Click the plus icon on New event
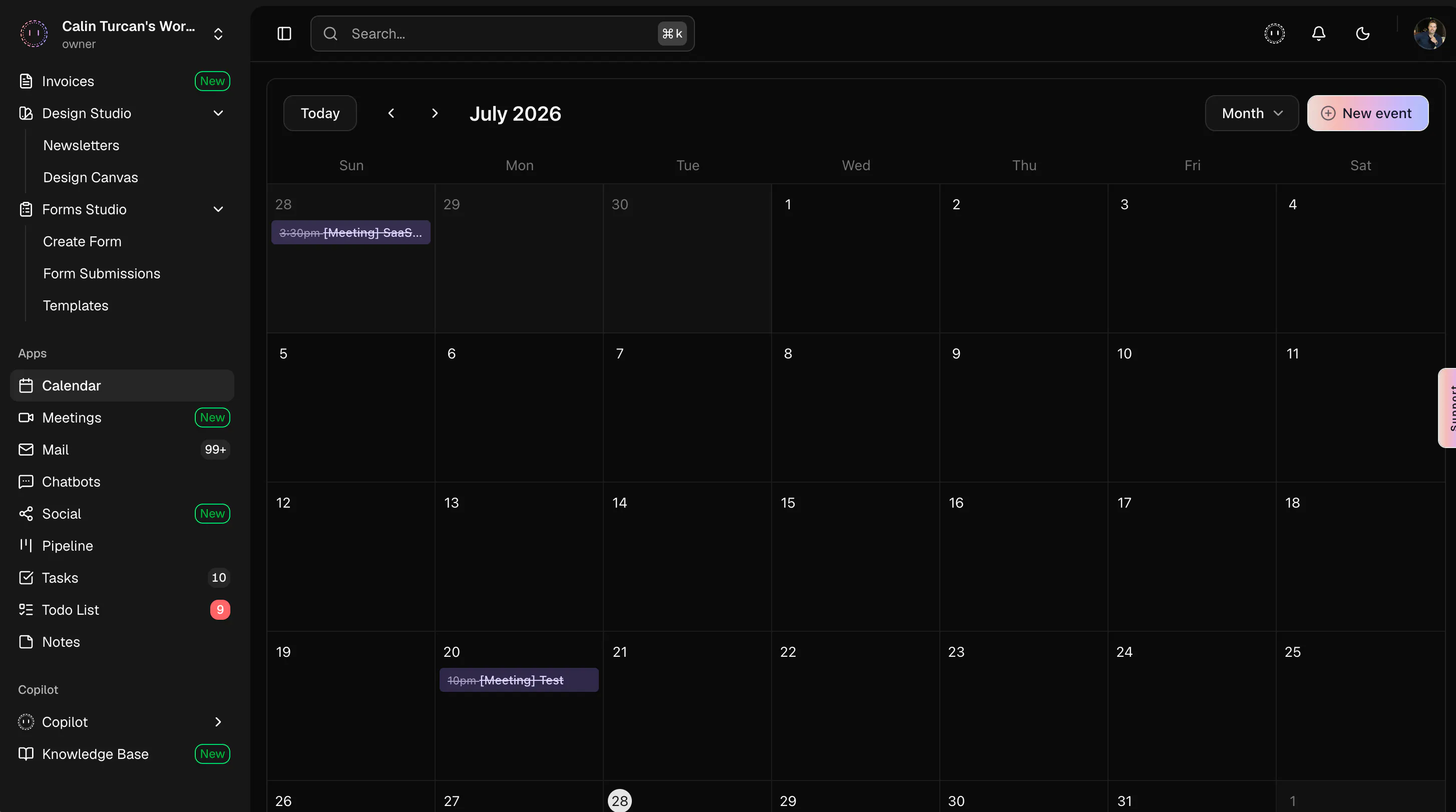 [x=1328, y=114]
